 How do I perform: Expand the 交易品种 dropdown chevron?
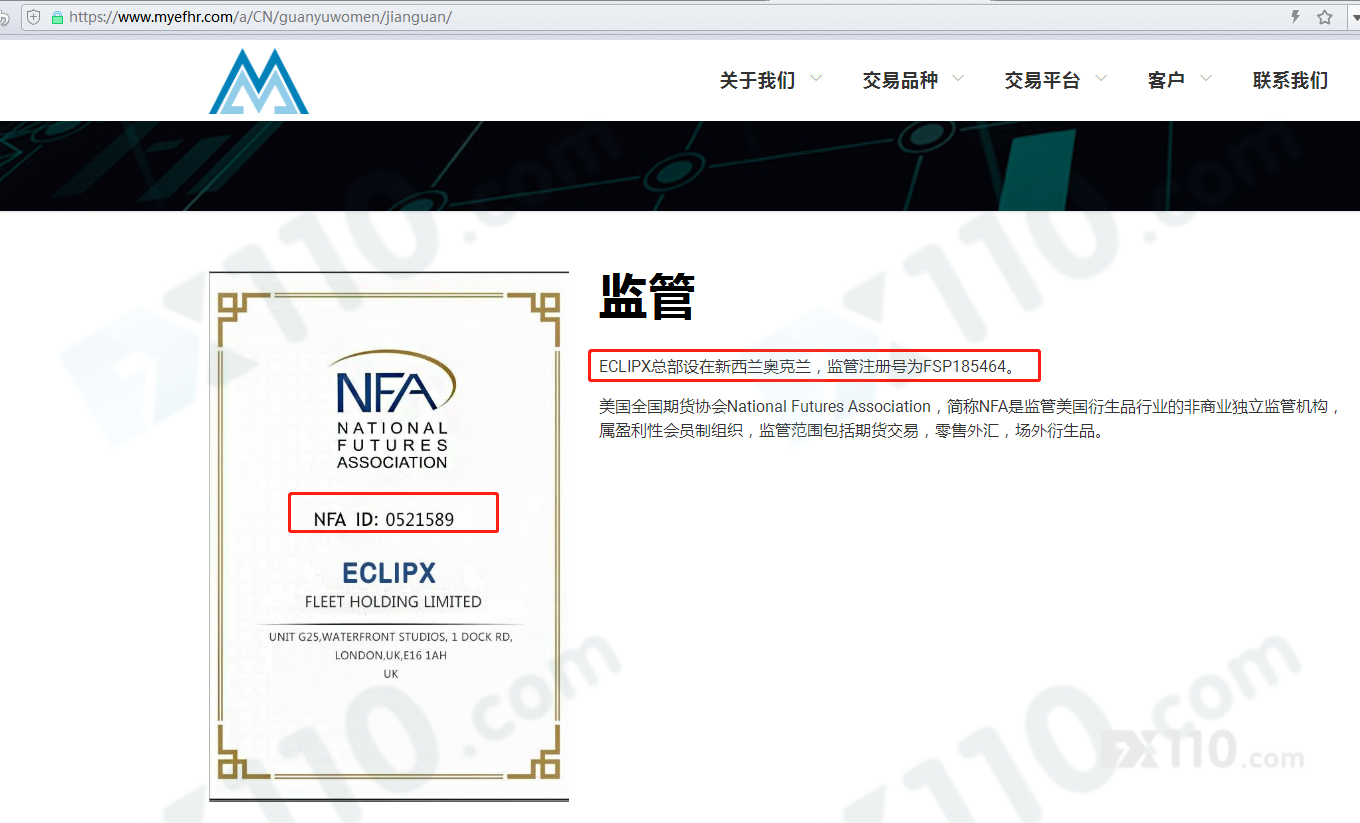[x=958, y=78]
